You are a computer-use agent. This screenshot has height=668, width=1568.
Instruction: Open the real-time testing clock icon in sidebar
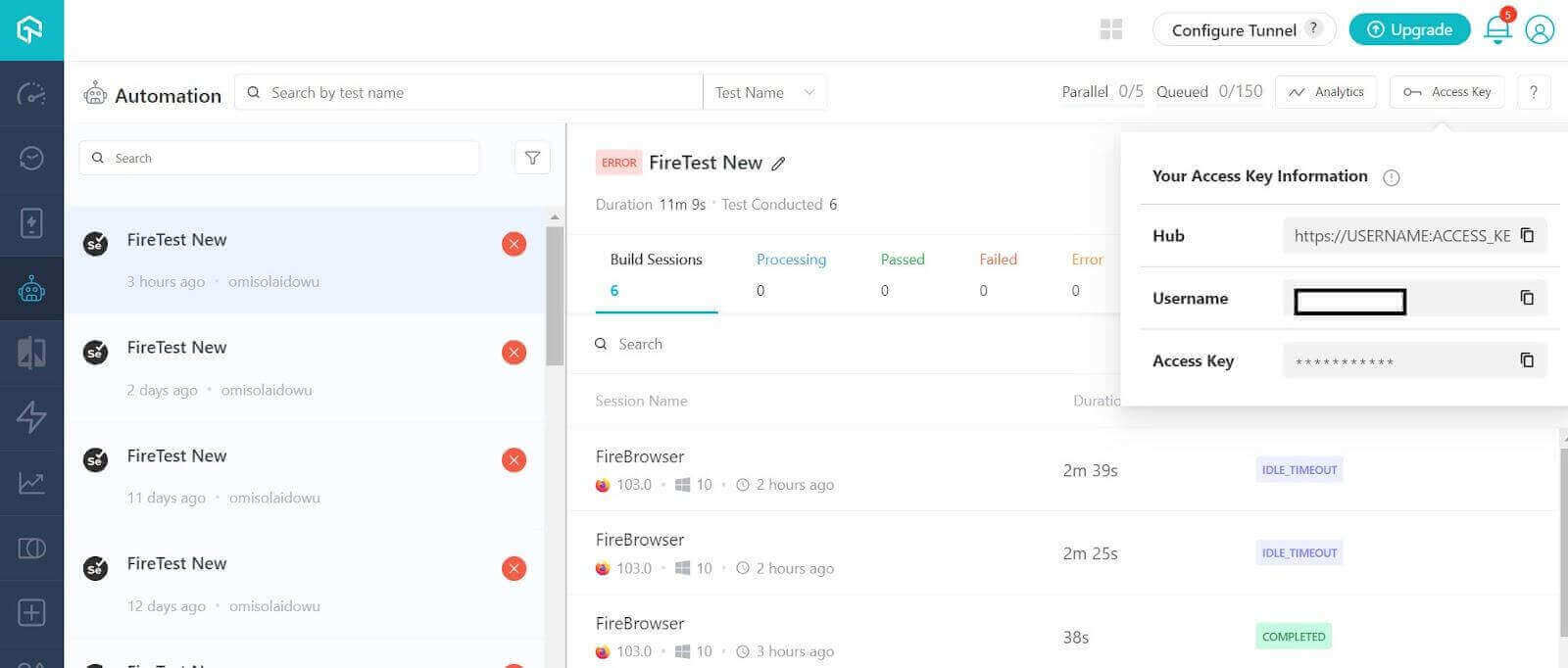point(31,158)
